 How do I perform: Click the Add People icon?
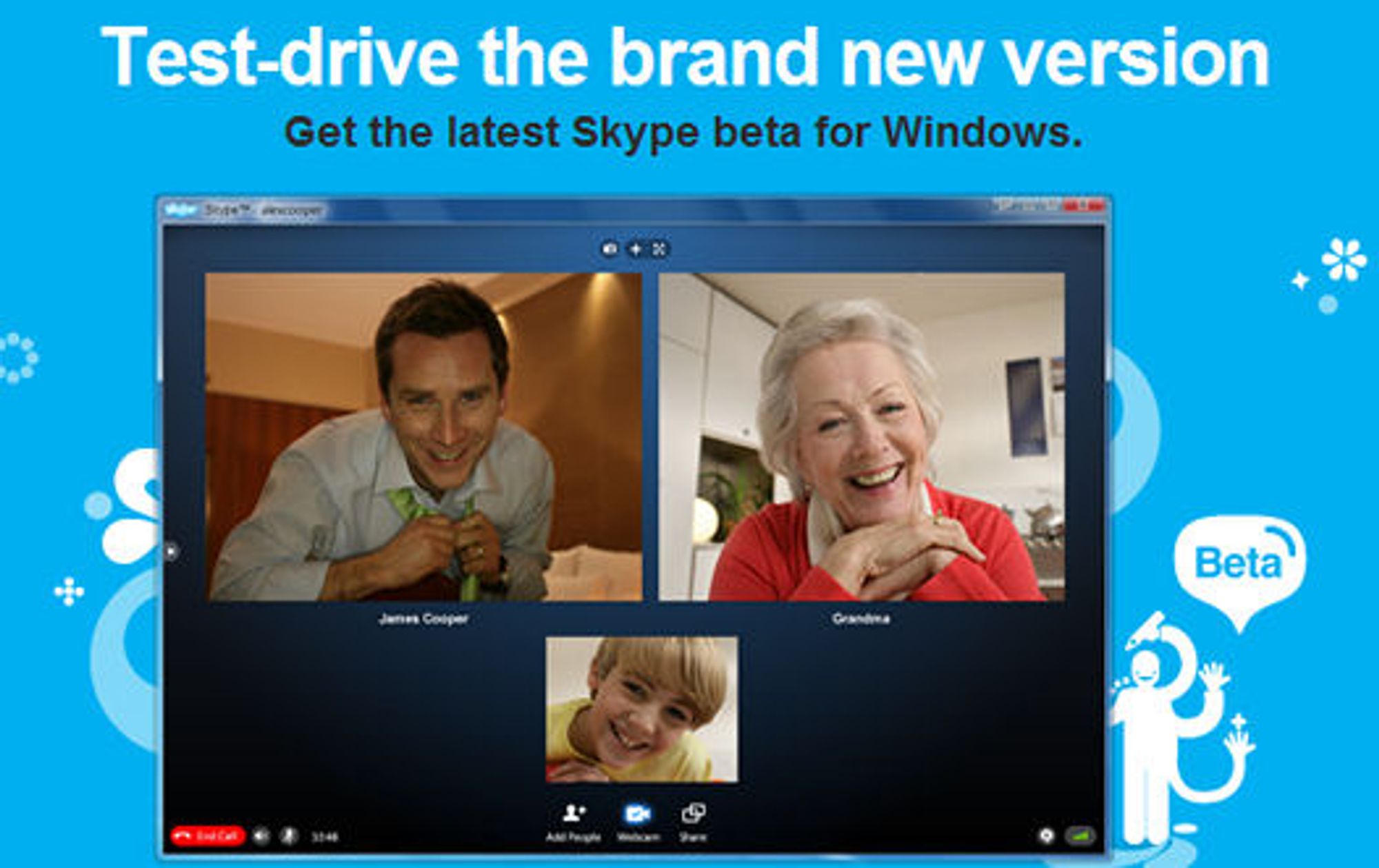point(573,822)
